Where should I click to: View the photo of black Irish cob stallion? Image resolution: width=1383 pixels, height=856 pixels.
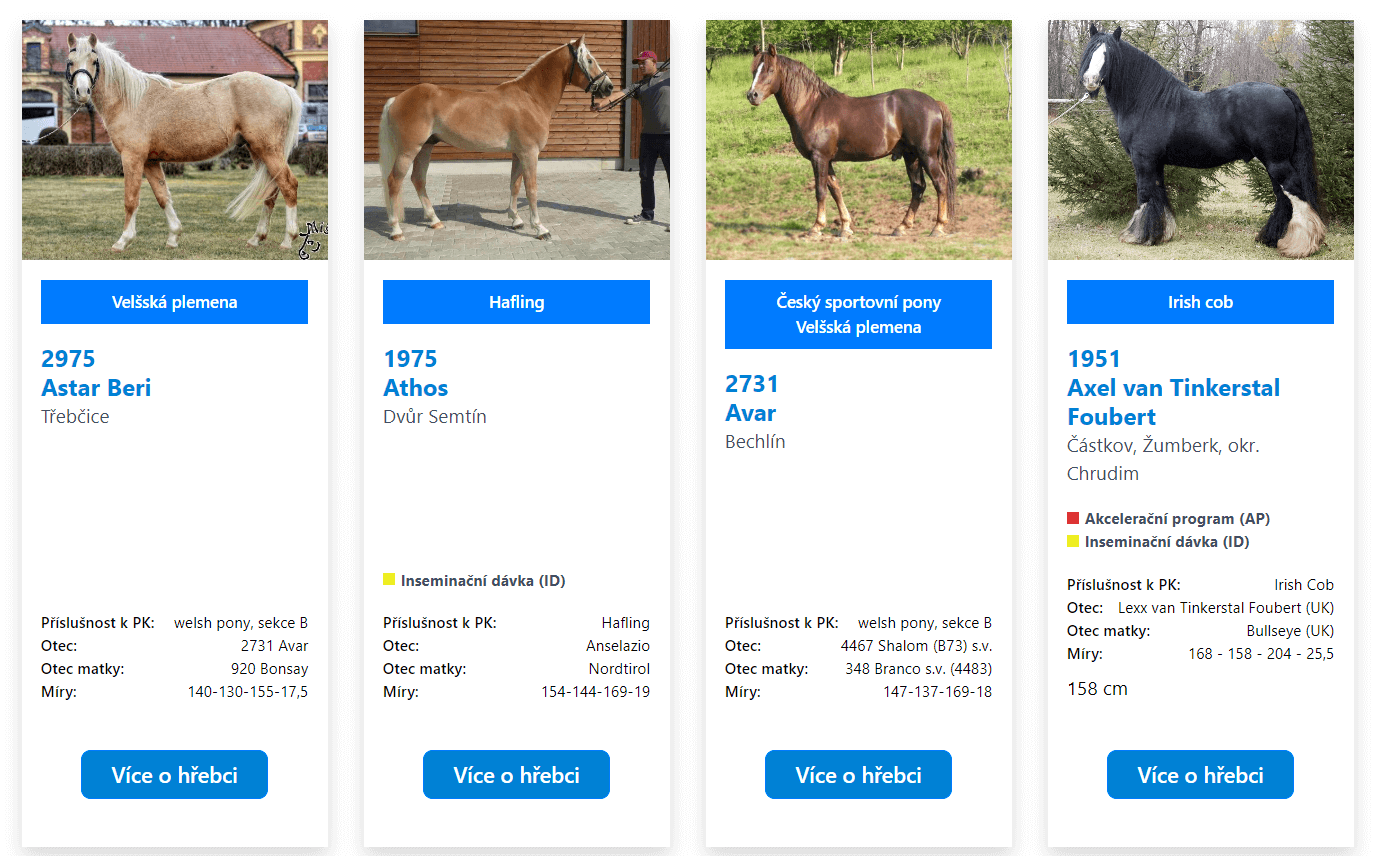point(1199,139)
